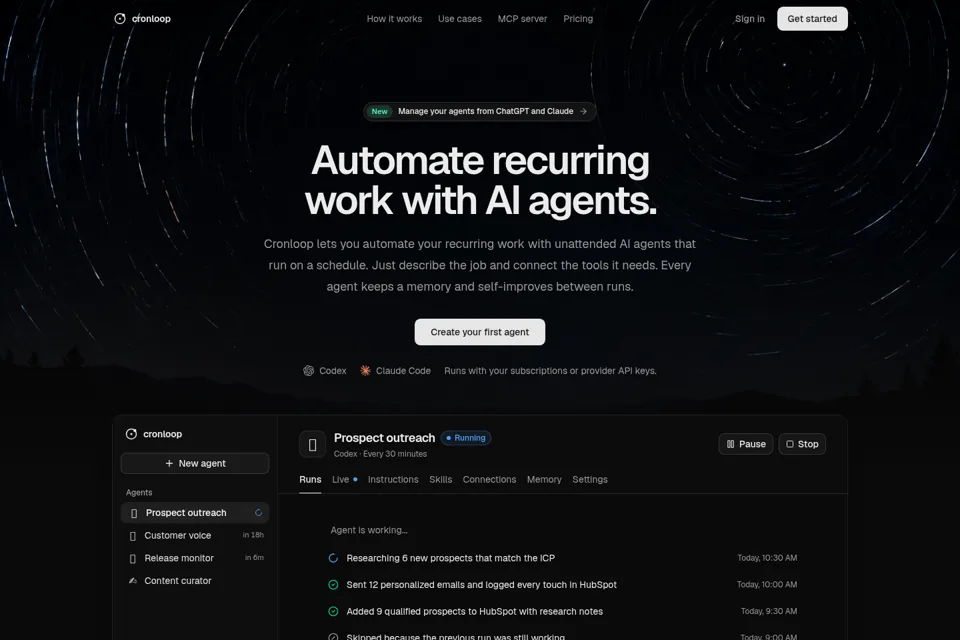Open the Researching 6 new prospects run
The width and height of the screenshot is (960, 640).
coord(563,558)
